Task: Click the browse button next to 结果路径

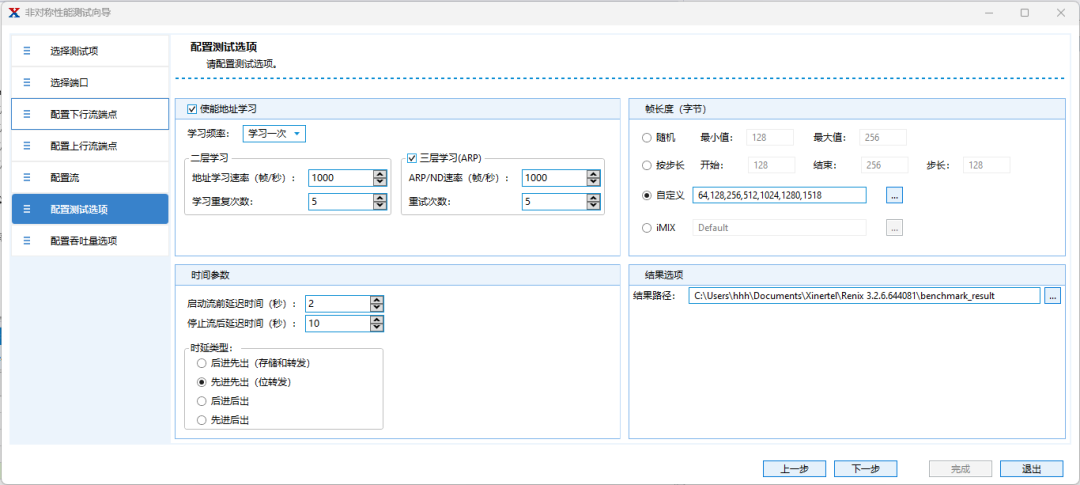Action: (x=1052, y=296)
